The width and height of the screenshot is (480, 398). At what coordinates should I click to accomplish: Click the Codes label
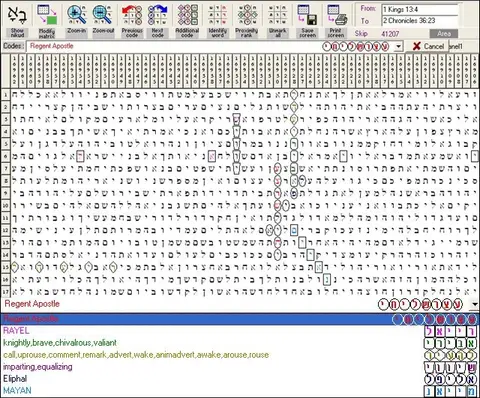(x=13, y=46)
